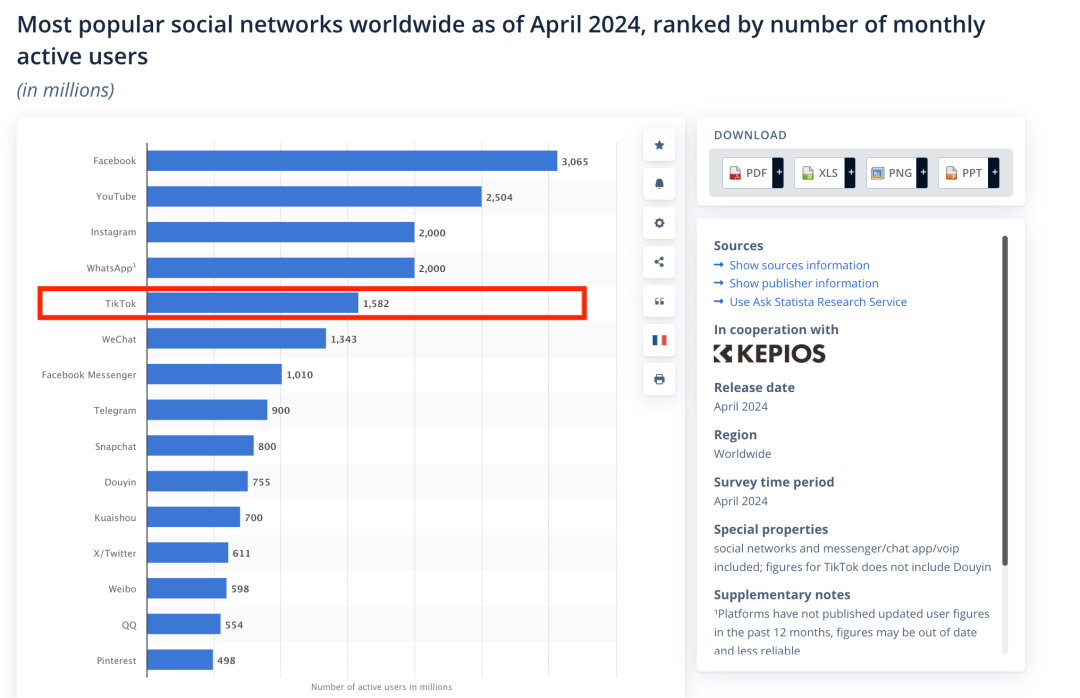Screen dimensions: 1080x698
Task: Click the Facebook Messenger bar
Action: pyautogui.click(x=214, y=374)
